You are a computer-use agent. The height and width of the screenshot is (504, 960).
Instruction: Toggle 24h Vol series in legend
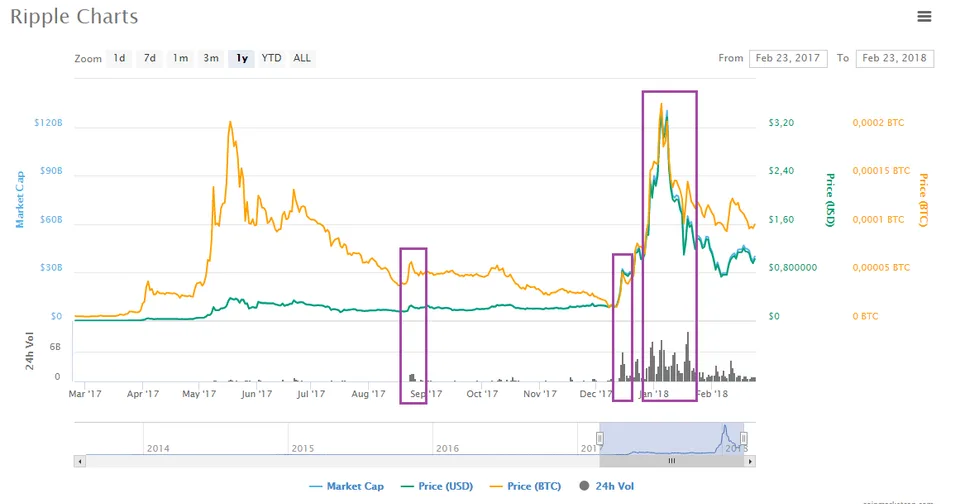(x=607, y=486)
